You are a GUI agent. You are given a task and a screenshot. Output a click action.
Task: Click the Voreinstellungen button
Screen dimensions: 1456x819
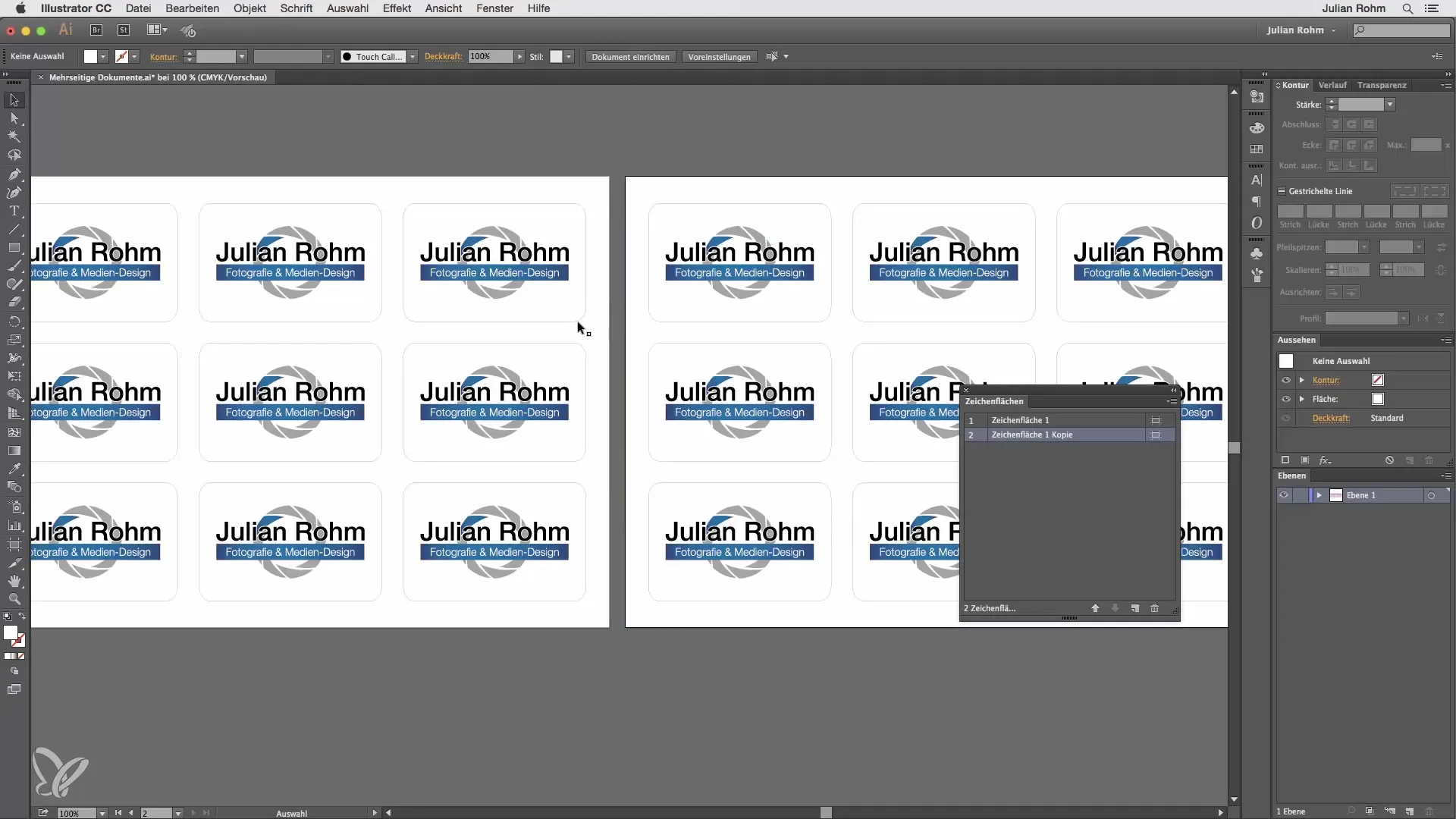pyautogui.click(x=719, y=57)
